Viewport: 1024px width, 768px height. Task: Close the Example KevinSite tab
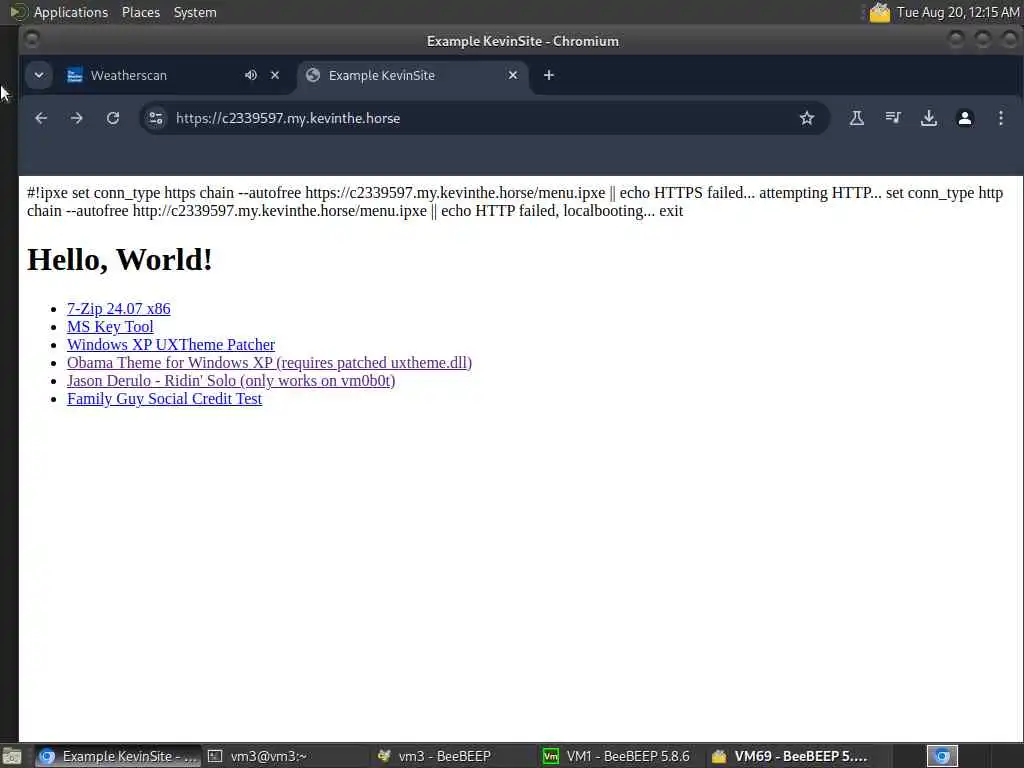[x=513, y=75]
